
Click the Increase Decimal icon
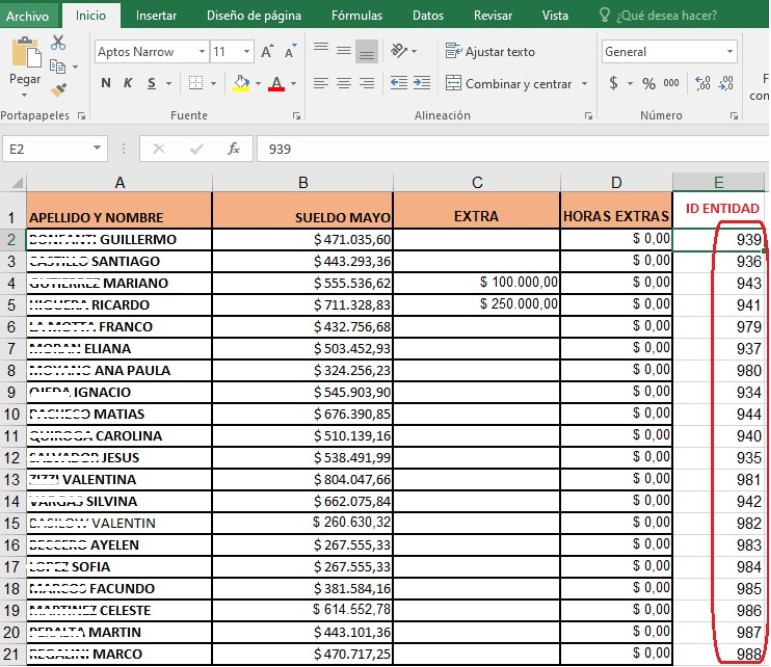701,84
